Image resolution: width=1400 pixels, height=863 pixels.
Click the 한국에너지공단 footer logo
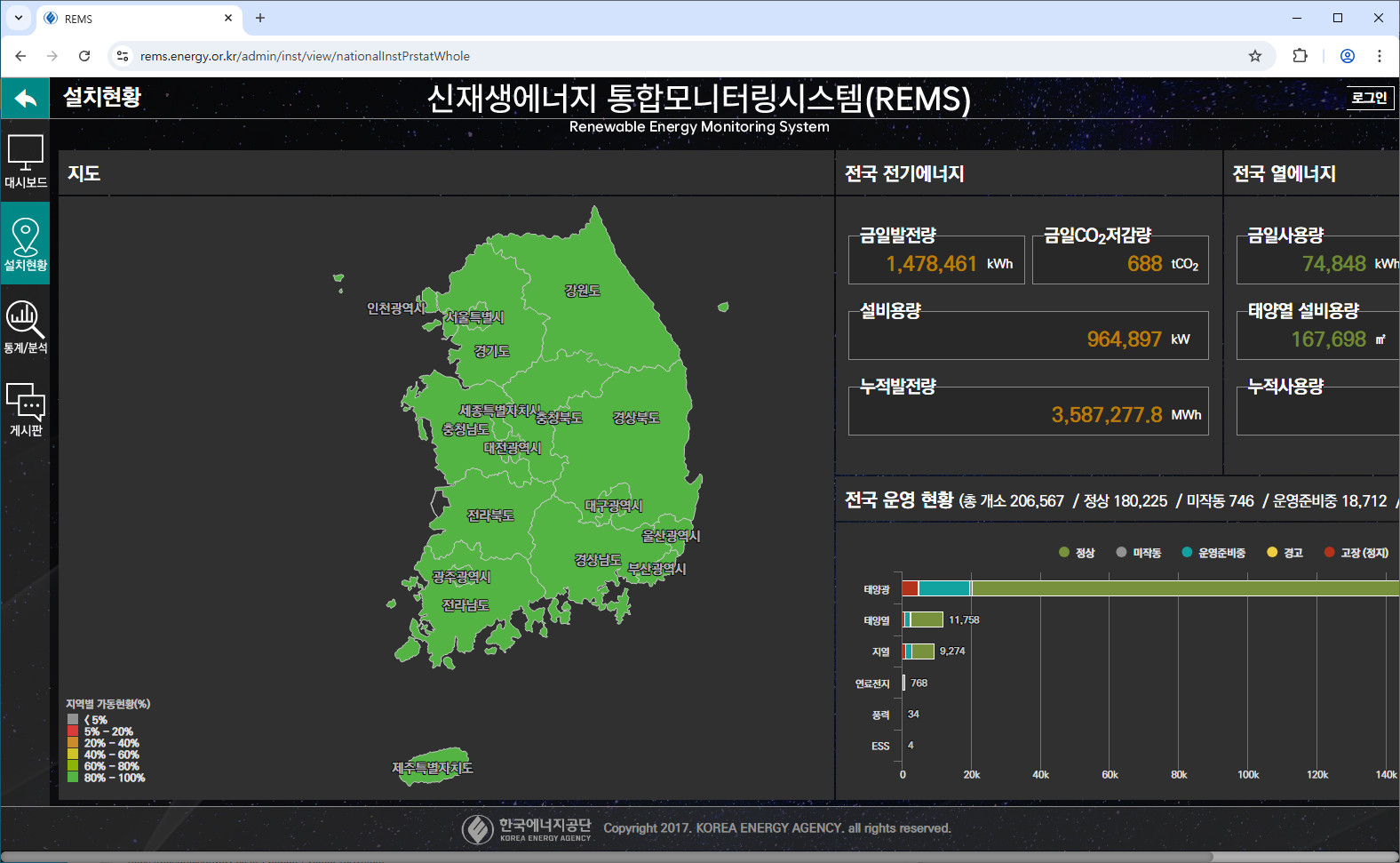pos(527,828)
